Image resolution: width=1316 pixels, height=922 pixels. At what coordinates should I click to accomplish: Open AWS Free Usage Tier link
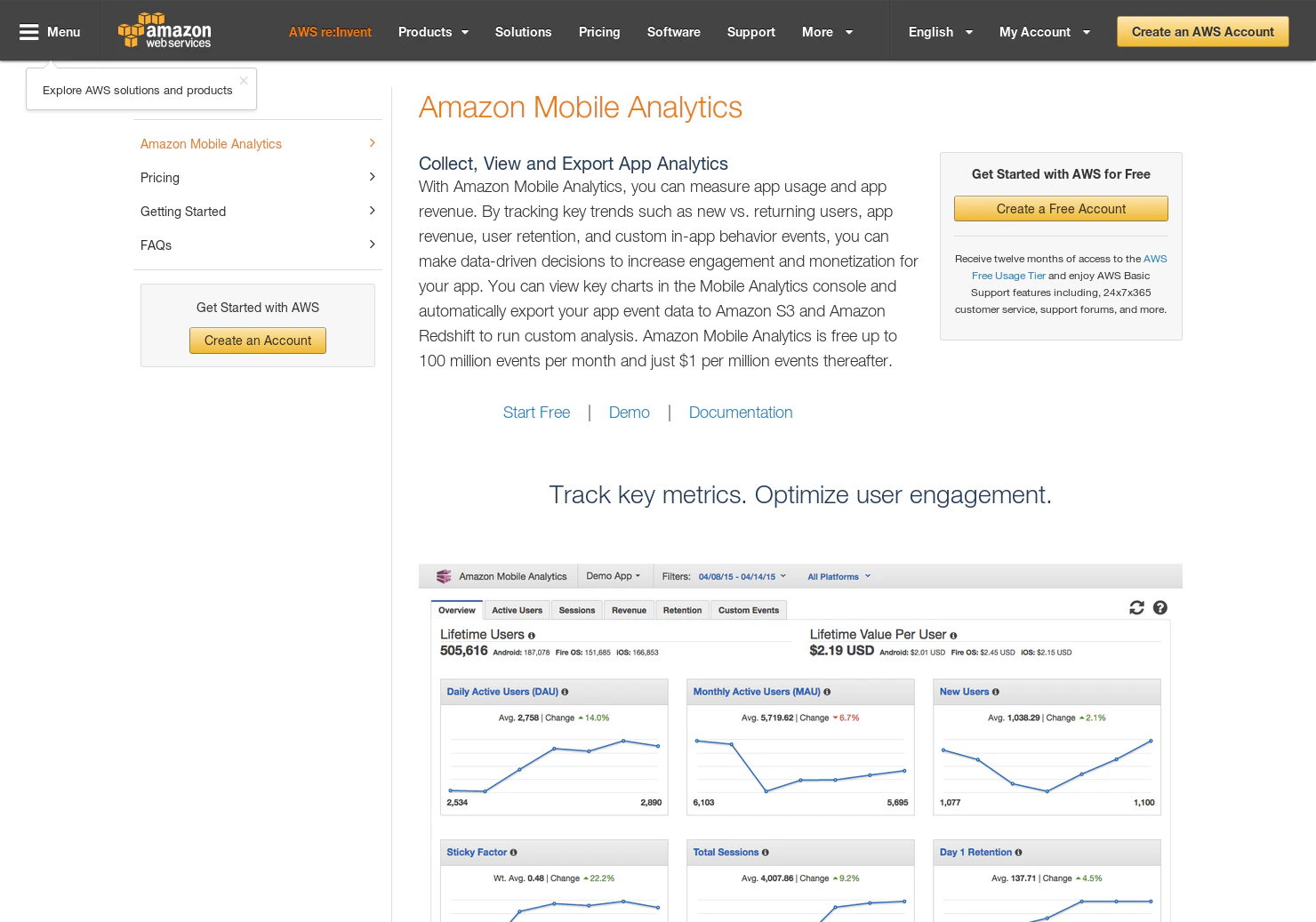click(x=1008, y=276)
